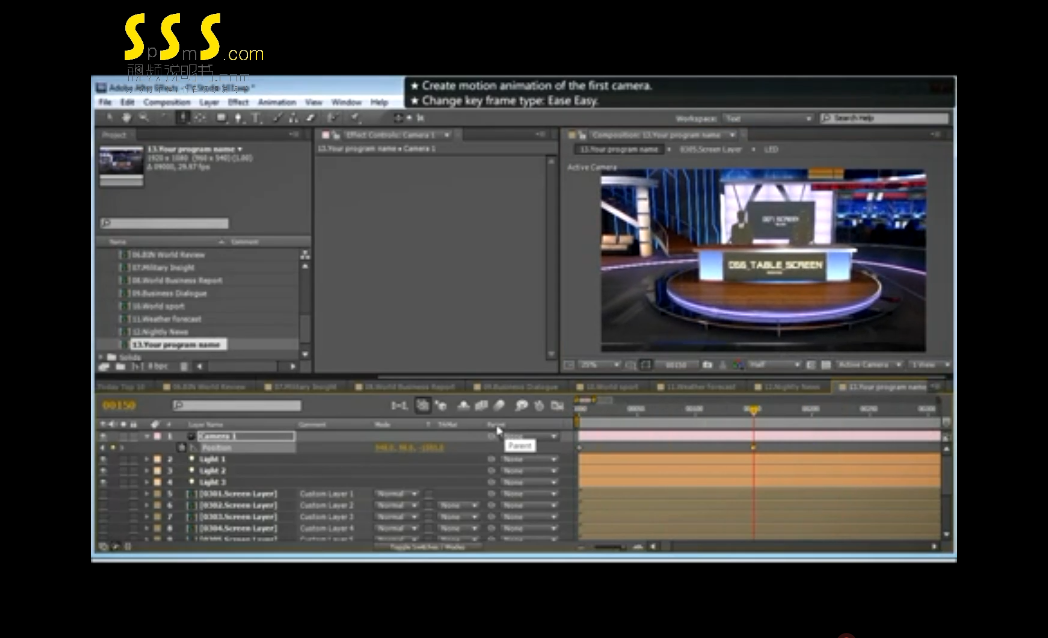Select the Clone Stamp tool
Screen dimensions: 1048x638
click(293, 118)
